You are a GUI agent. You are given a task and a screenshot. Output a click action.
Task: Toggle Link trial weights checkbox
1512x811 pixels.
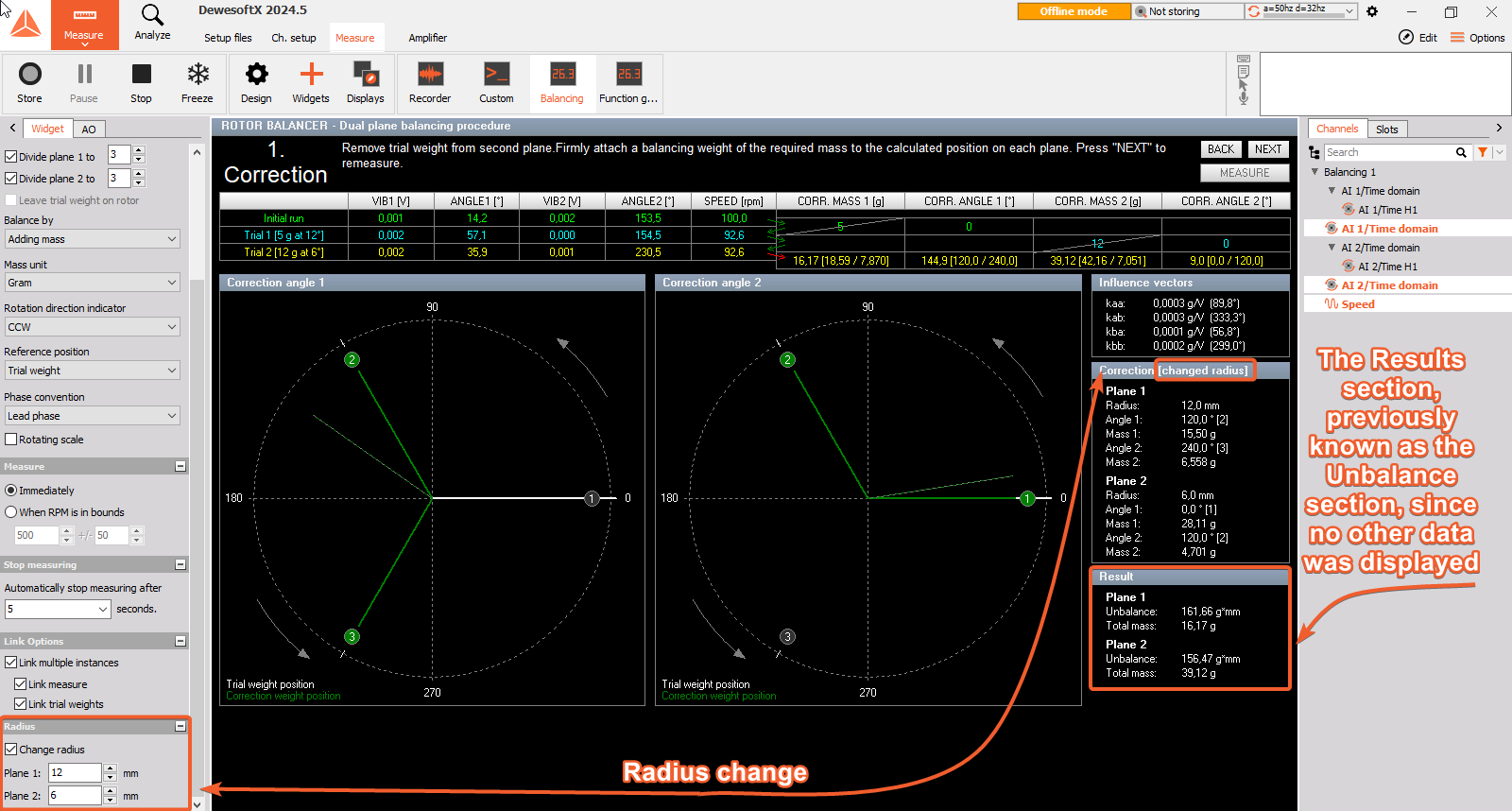tap(21, 704)
